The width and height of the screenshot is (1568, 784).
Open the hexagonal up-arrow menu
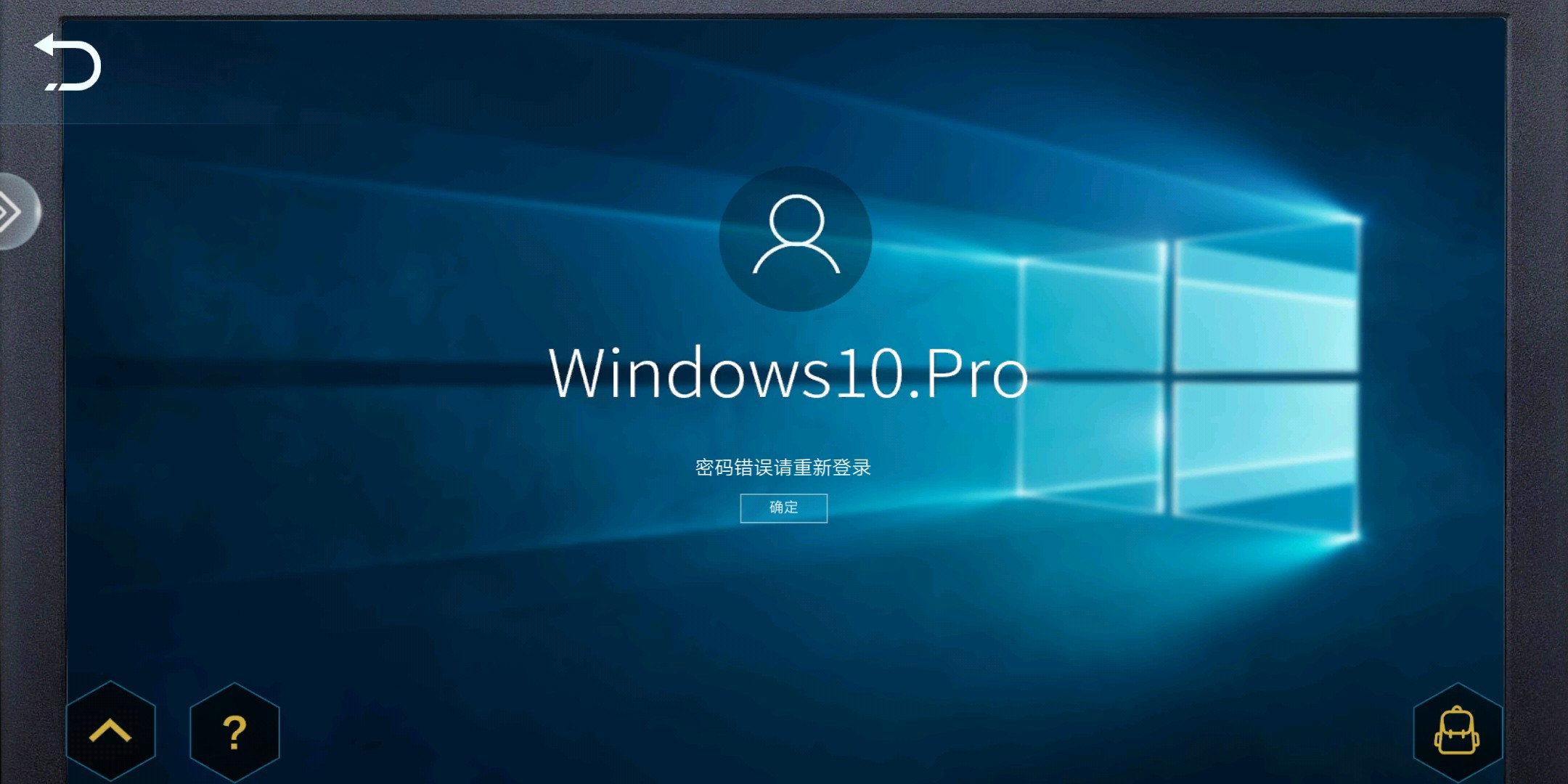[x=110, y=731]
